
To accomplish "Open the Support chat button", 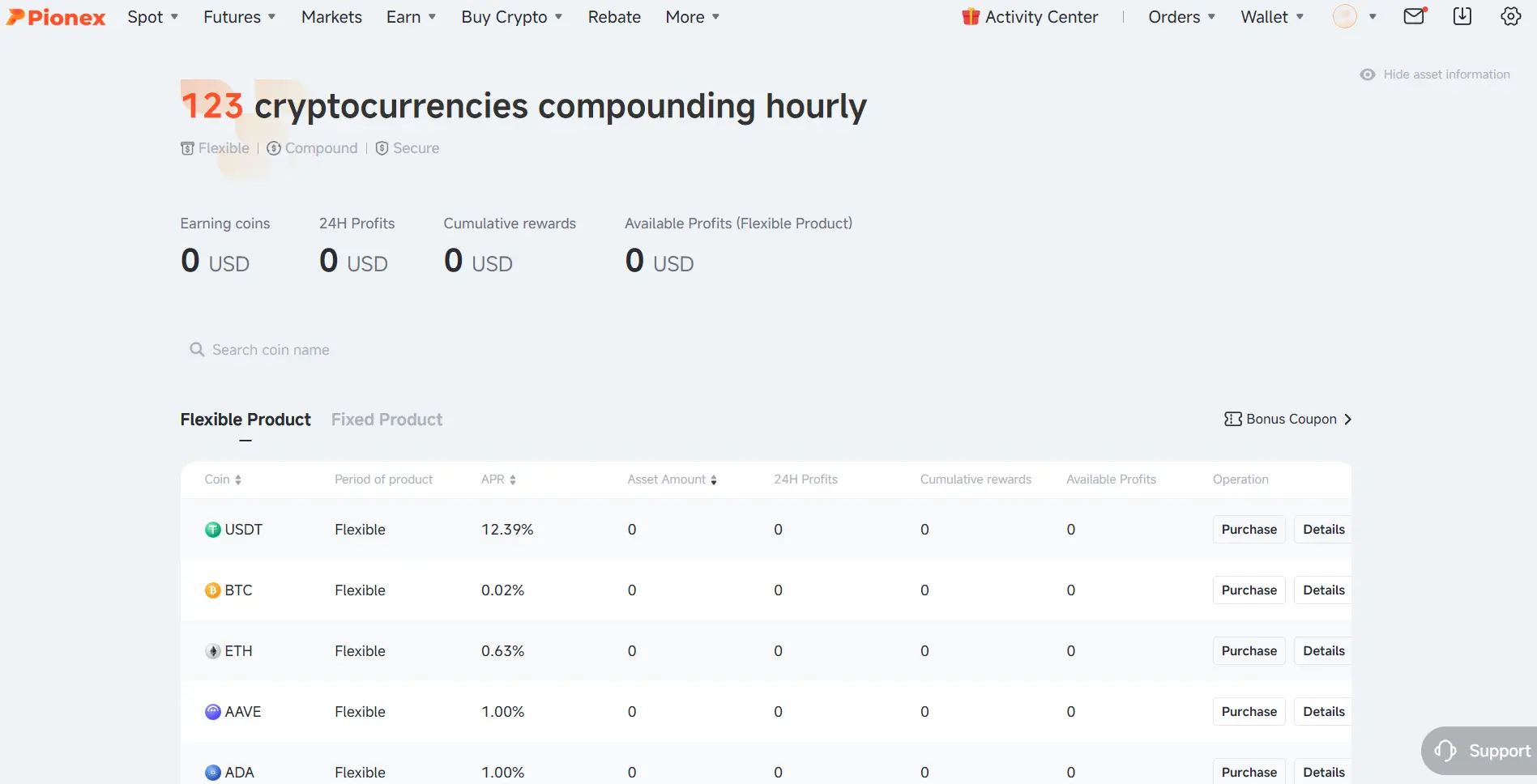I will point(1479,751).
